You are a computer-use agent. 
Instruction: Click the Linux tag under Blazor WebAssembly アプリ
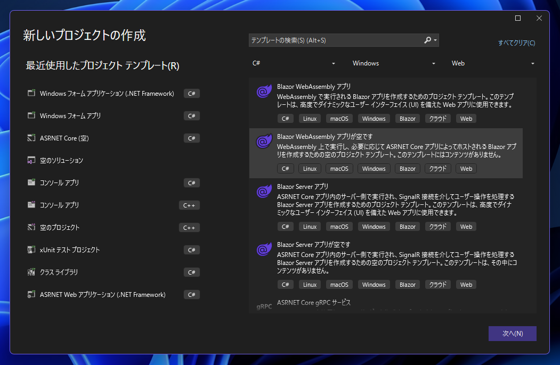(x=310, y=119)
